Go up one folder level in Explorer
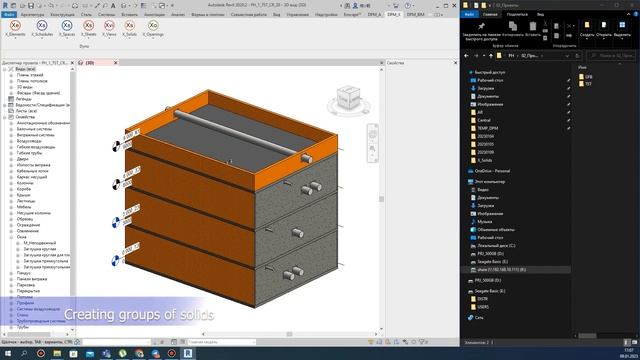The image size is (640, 360). (491, 56)
